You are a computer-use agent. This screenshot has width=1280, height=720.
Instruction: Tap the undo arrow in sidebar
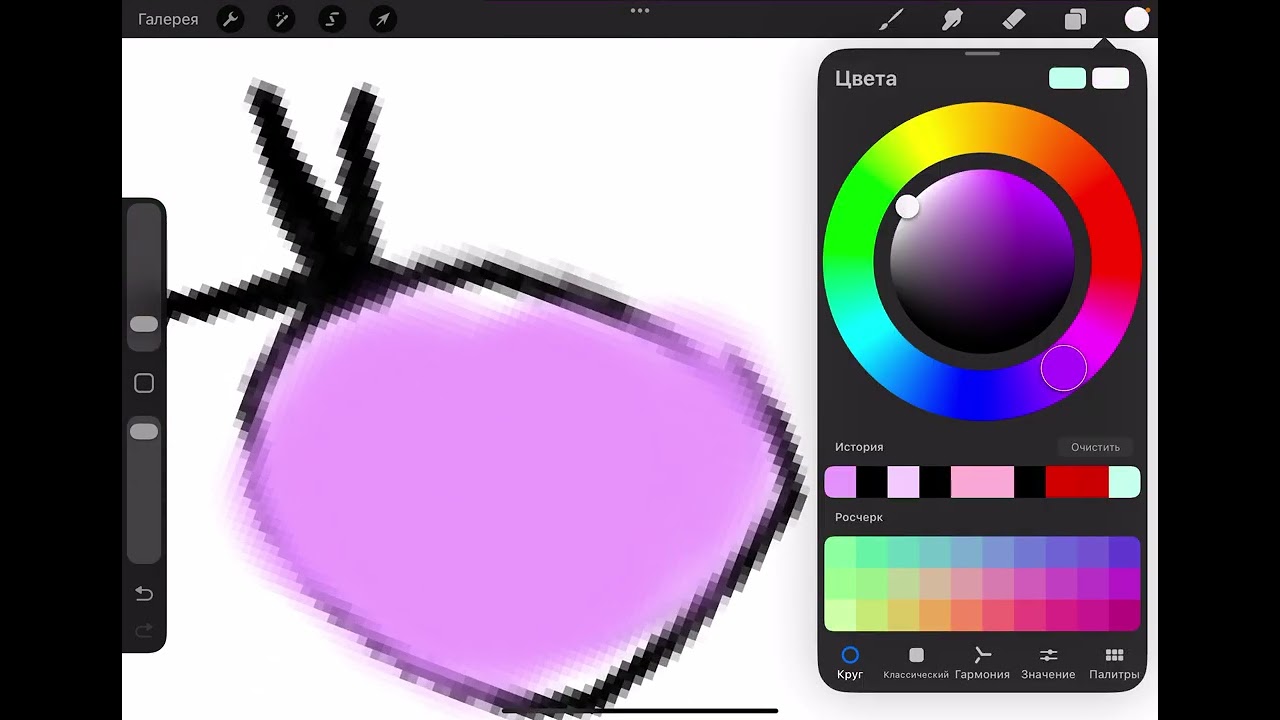coord(144,594)
